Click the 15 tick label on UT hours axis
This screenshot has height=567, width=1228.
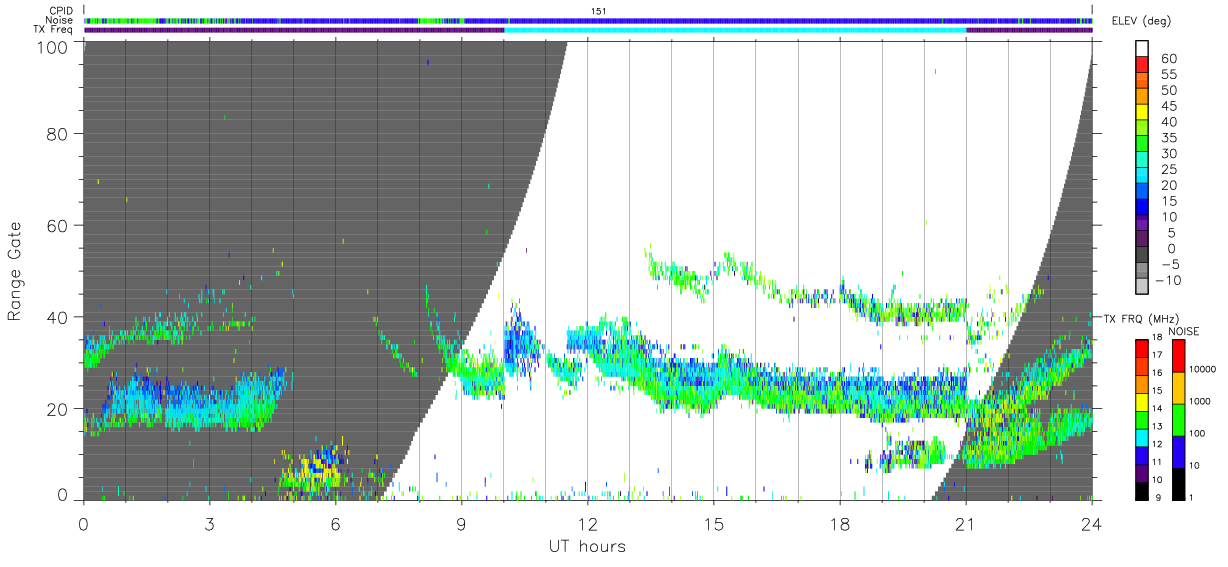coord(714,523)
